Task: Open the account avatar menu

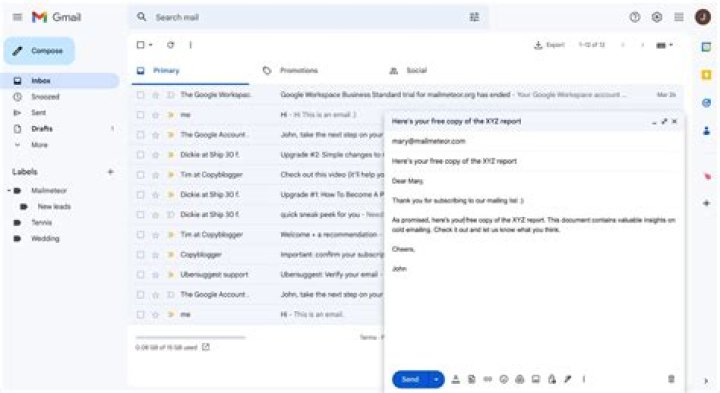Action: point(703,17)
